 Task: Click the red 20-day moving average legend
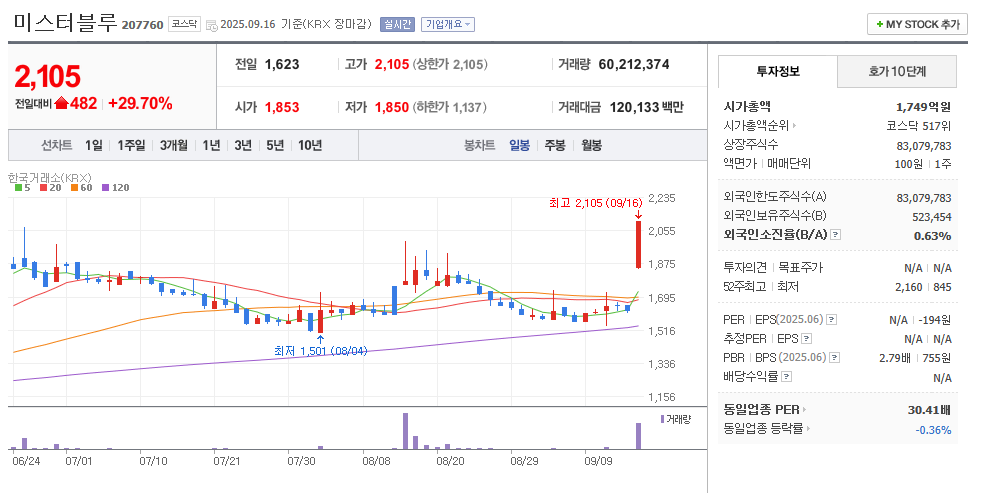pos(49,188)
